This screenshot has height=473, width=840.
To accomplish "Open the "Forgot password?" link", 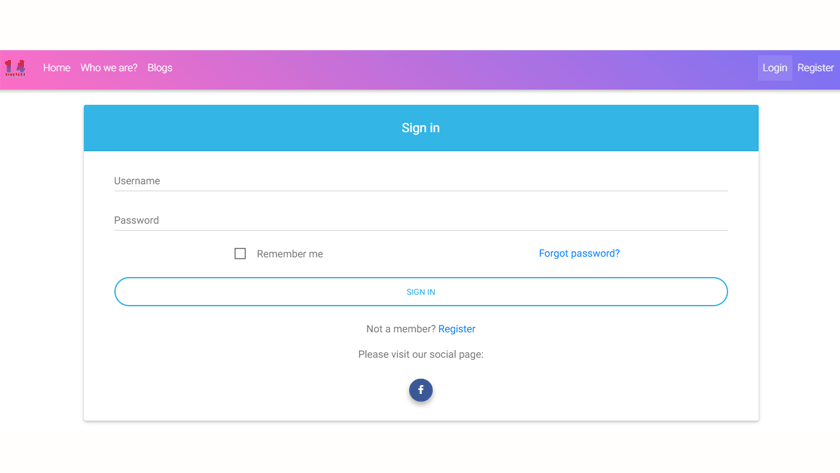I will point(579,253).
